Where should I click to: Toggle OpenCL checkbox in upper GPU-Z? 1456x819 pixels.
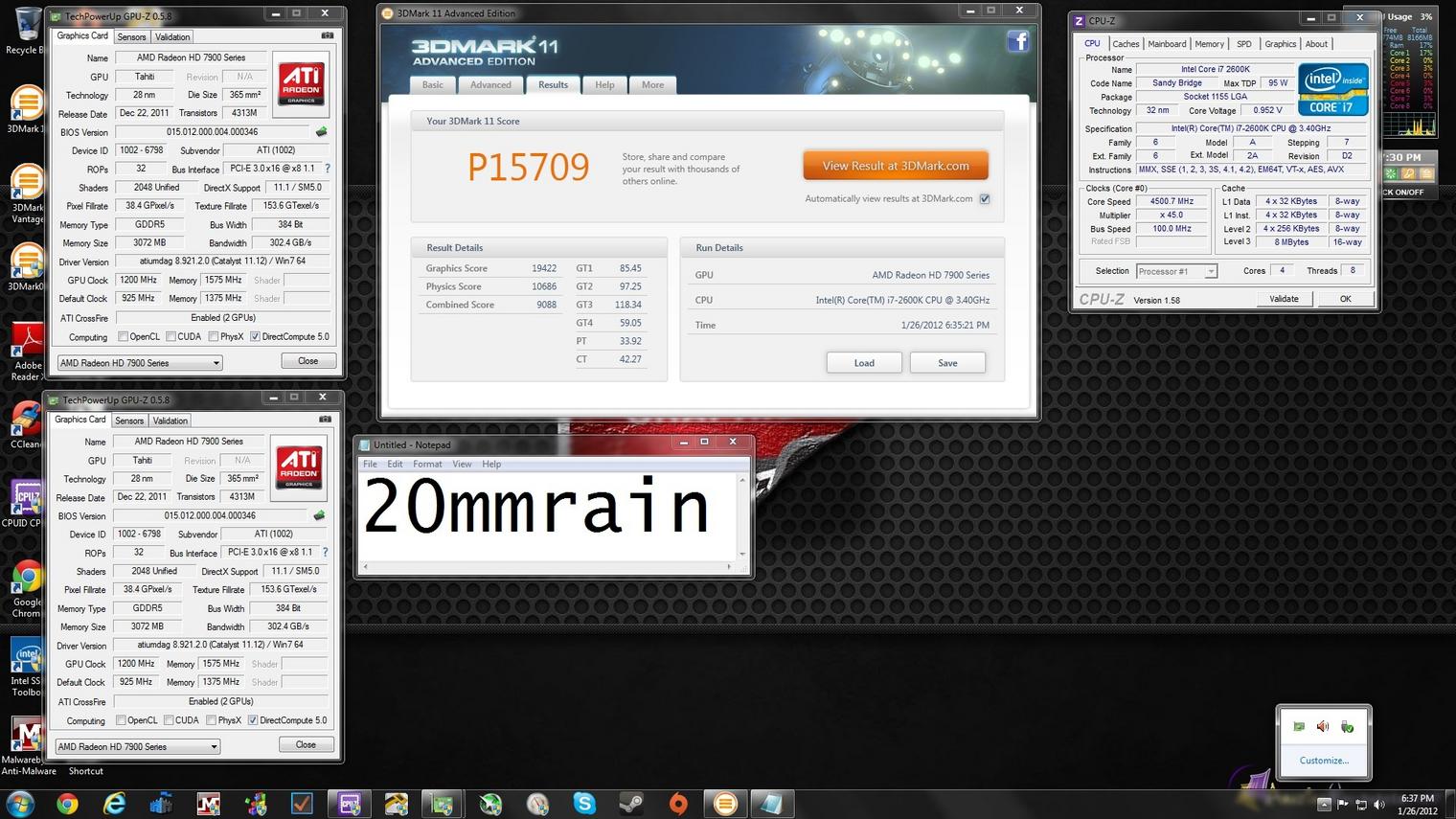(123, 336)
